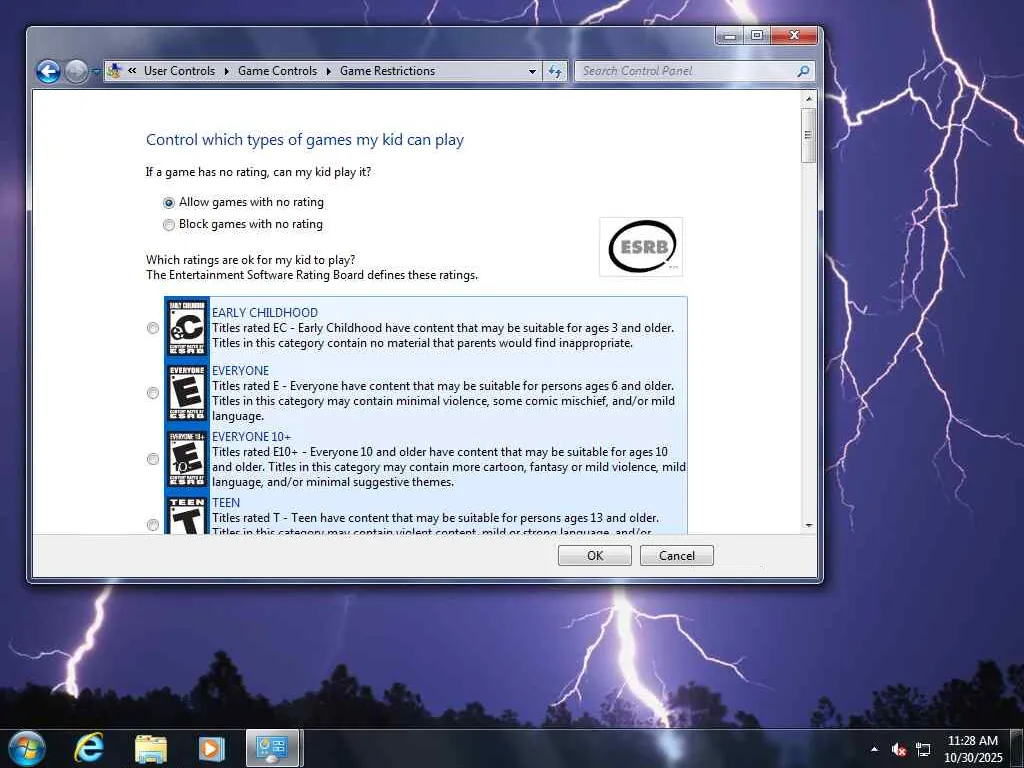This screenshot has width=1024, height=768.
Task: Click the Refresh button in address bar
Action: coord(554,71)
